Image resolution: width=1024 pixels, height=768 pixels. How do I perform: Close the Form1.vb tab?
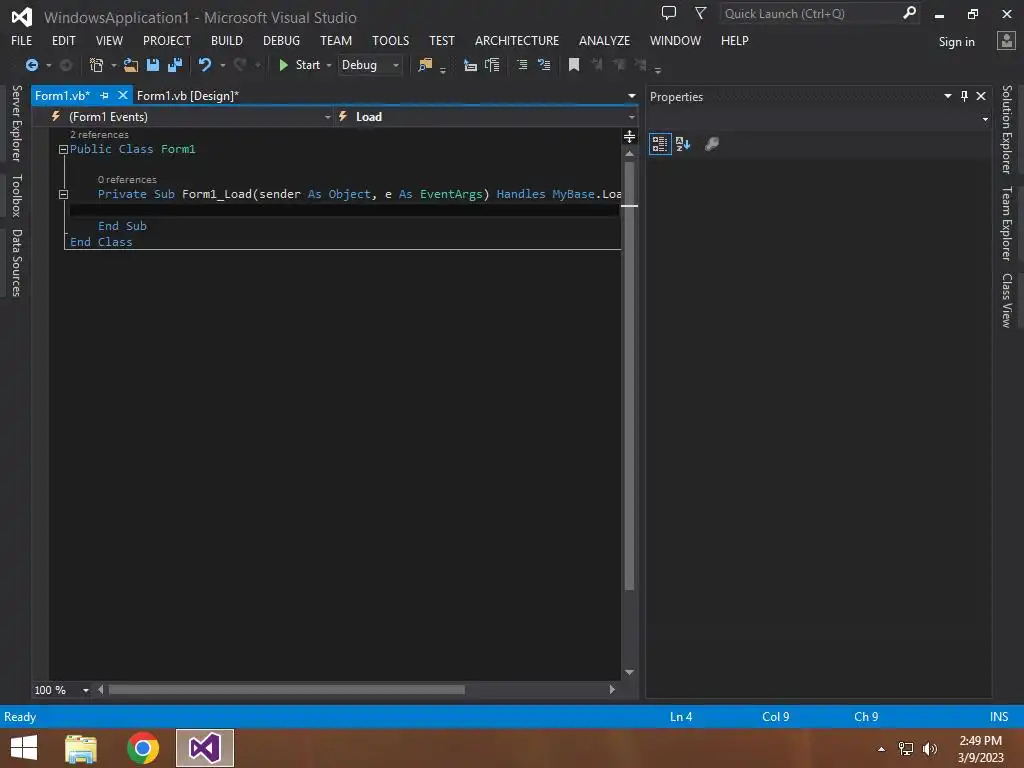(122, 95)
